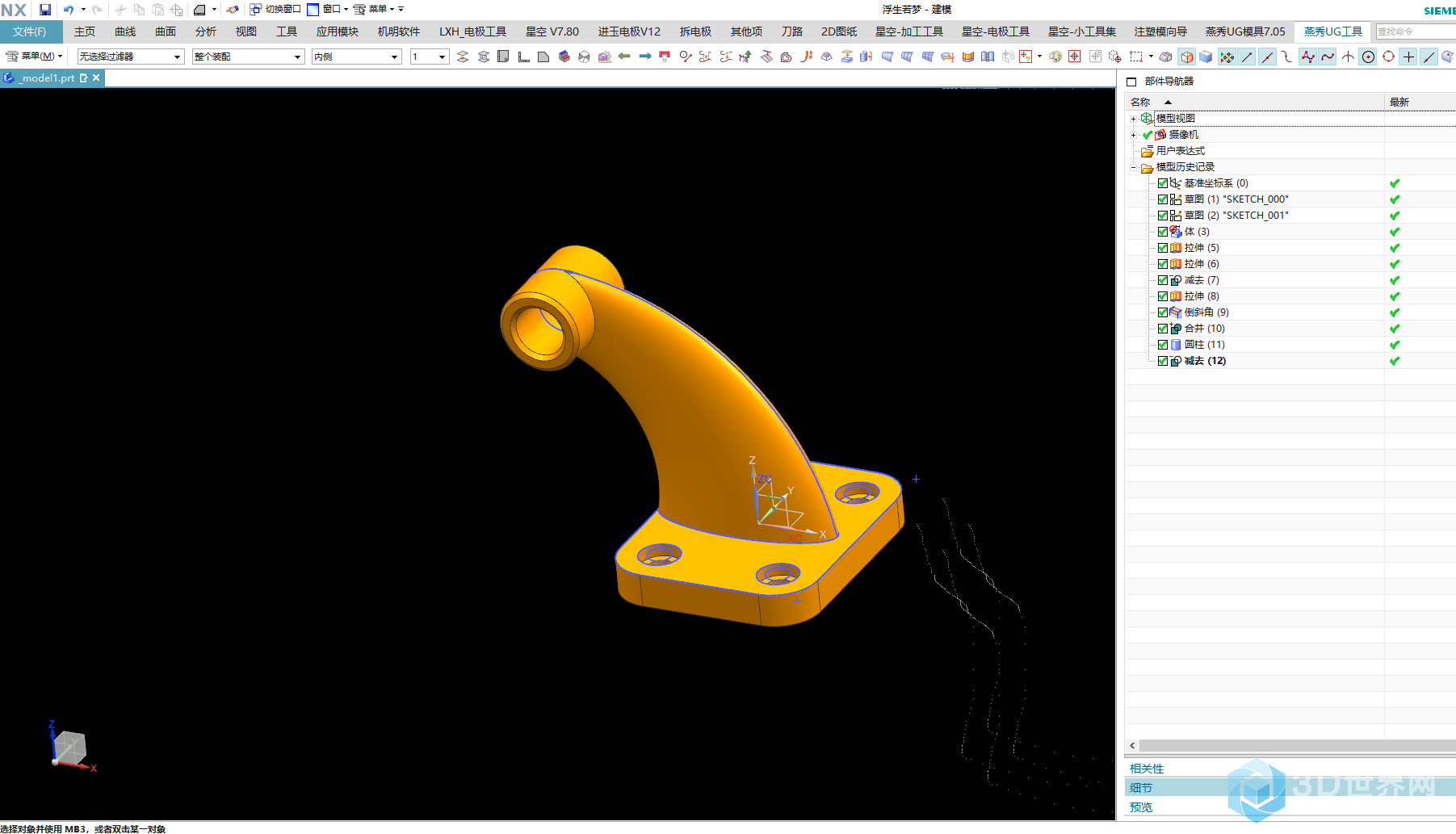Open the 整个装配 scope dropdown
The height and width of the screenshot is (834, 1456).
(x=248, y=57)
